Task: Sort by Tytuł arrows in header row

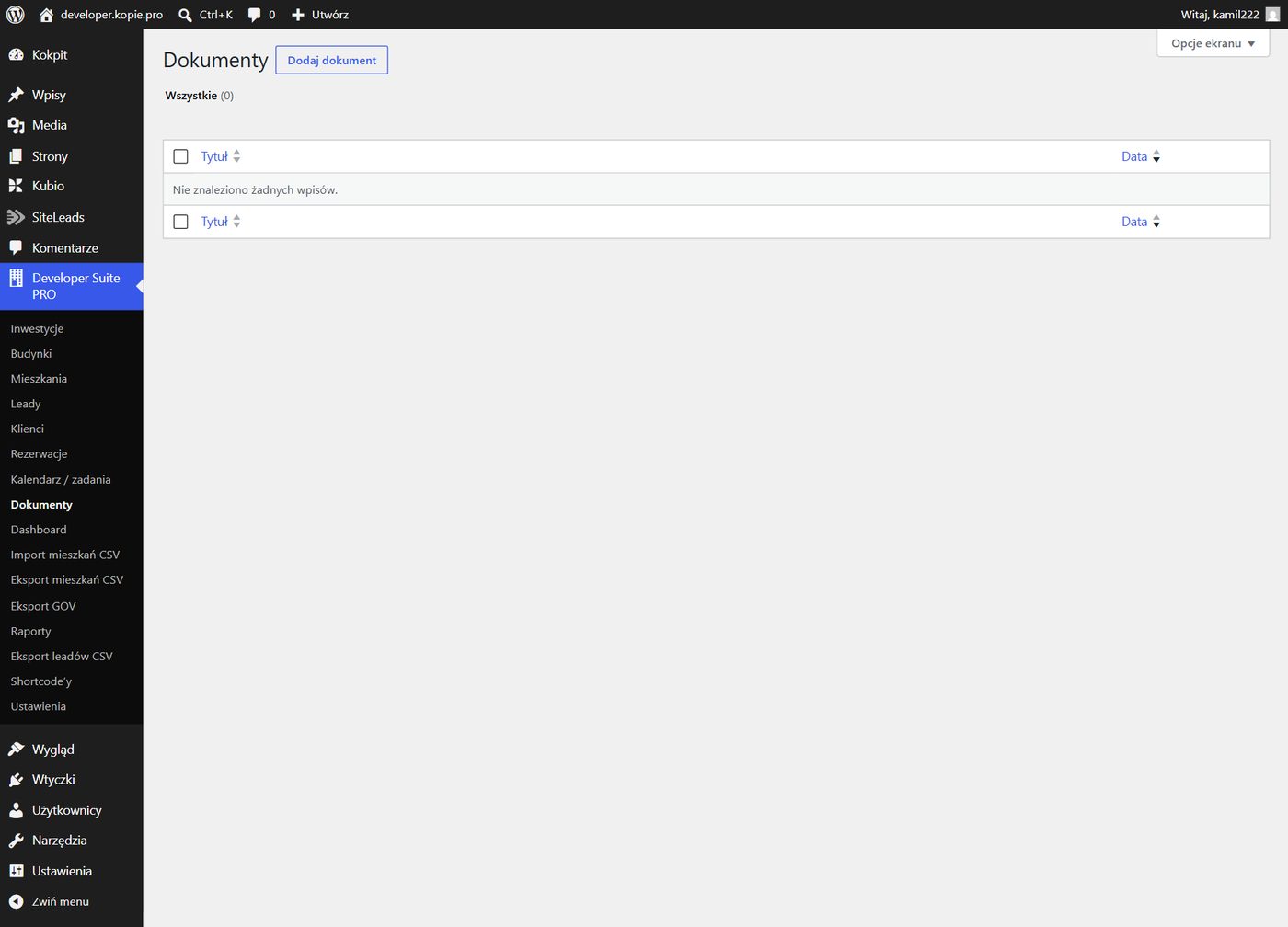Action: point(236,156)
